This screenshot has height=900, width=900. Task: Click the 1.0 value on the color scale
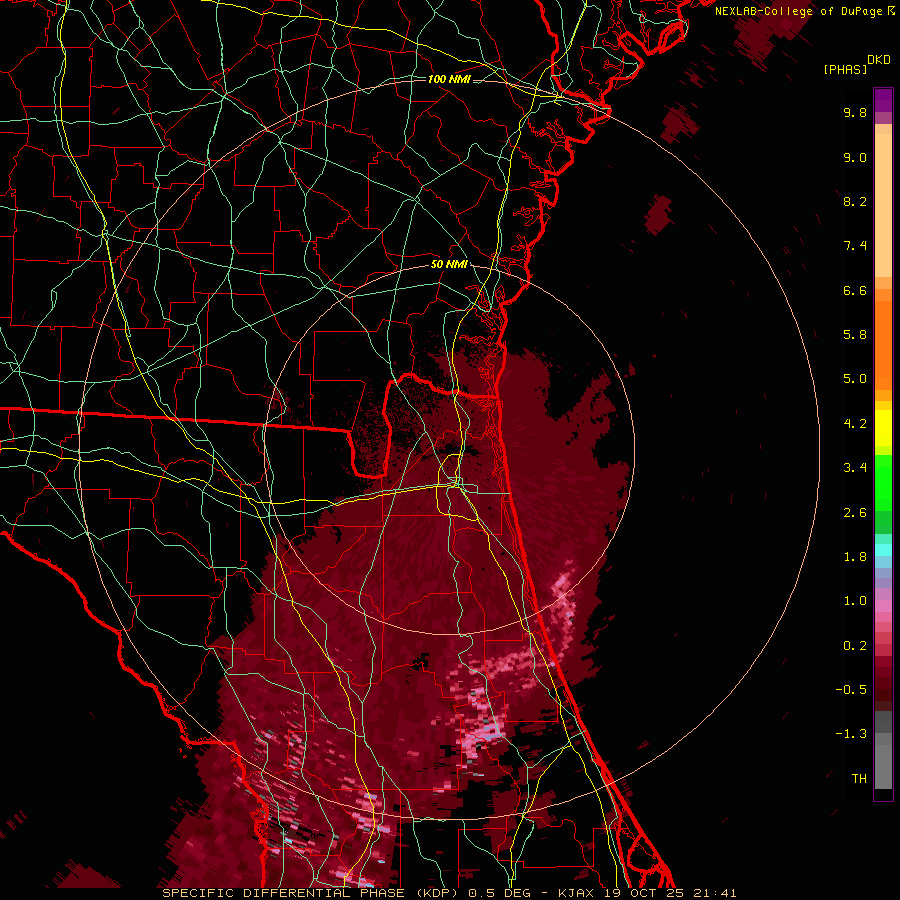pos(855,601)
